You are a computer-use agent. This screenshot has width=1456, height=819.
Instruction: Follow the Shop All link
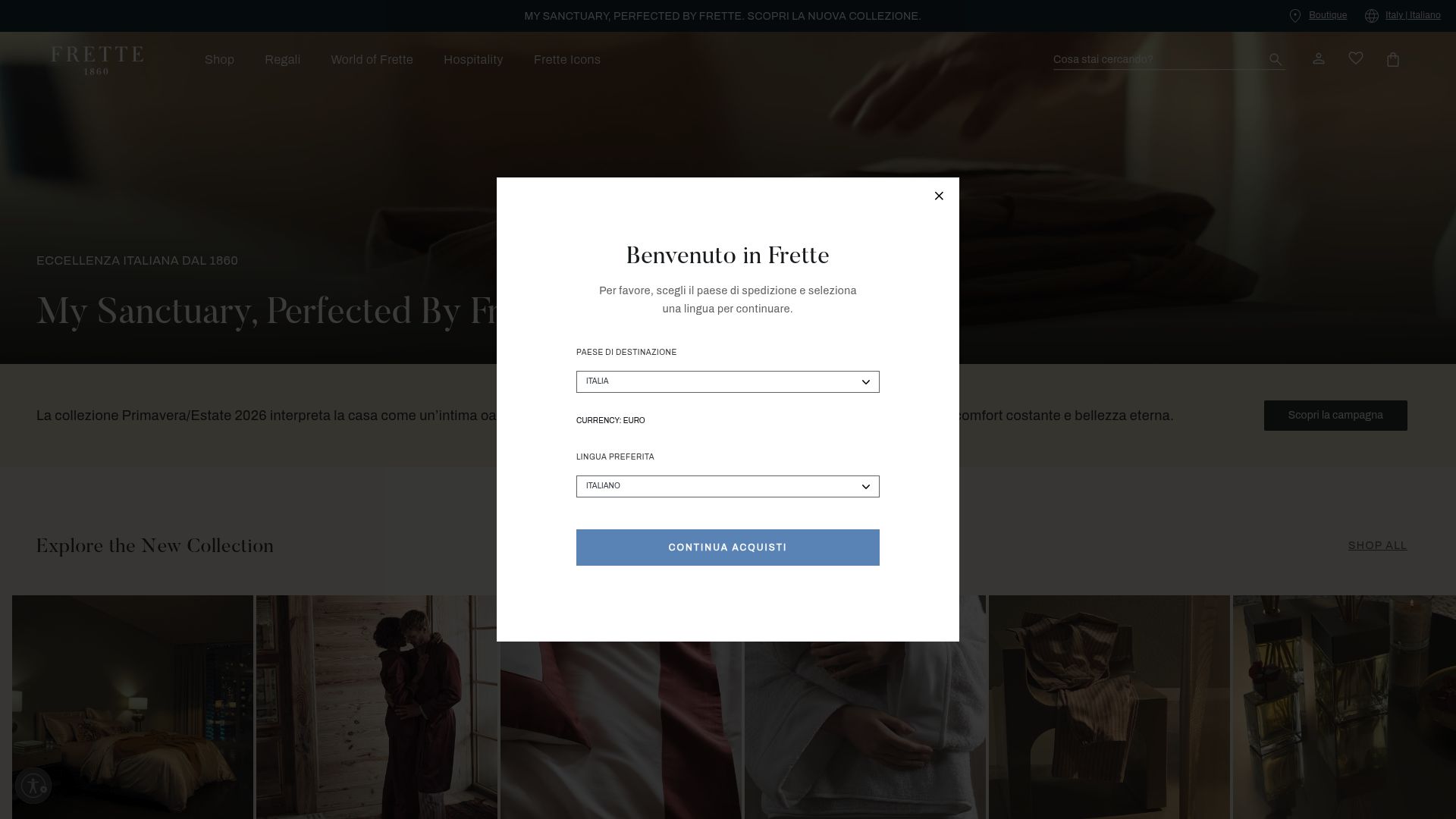pos(1377,546)
